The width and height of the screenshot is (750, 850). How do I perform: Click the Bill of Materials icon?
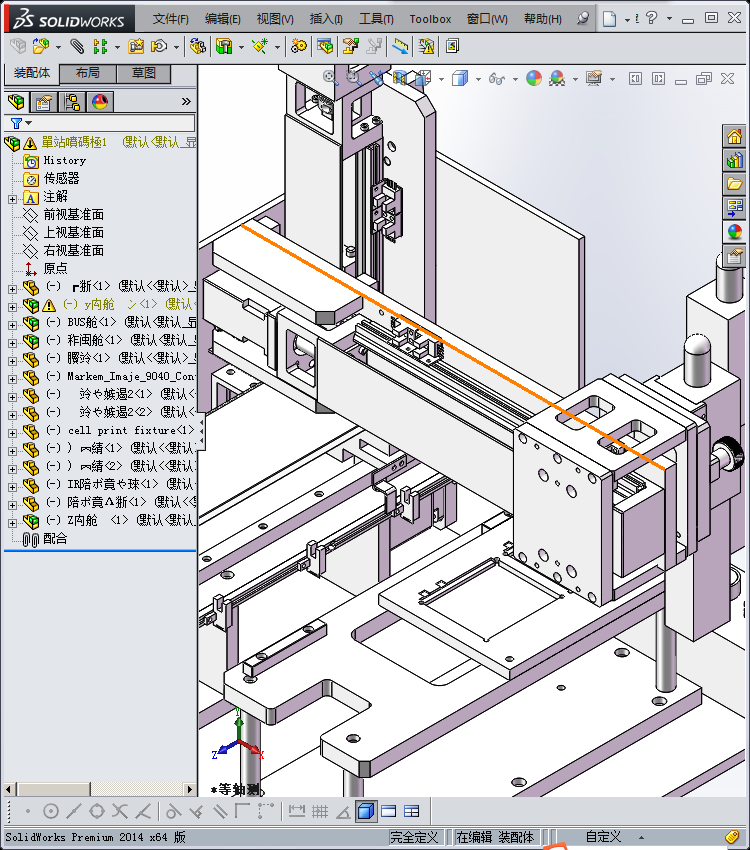[x=325, y=47]
